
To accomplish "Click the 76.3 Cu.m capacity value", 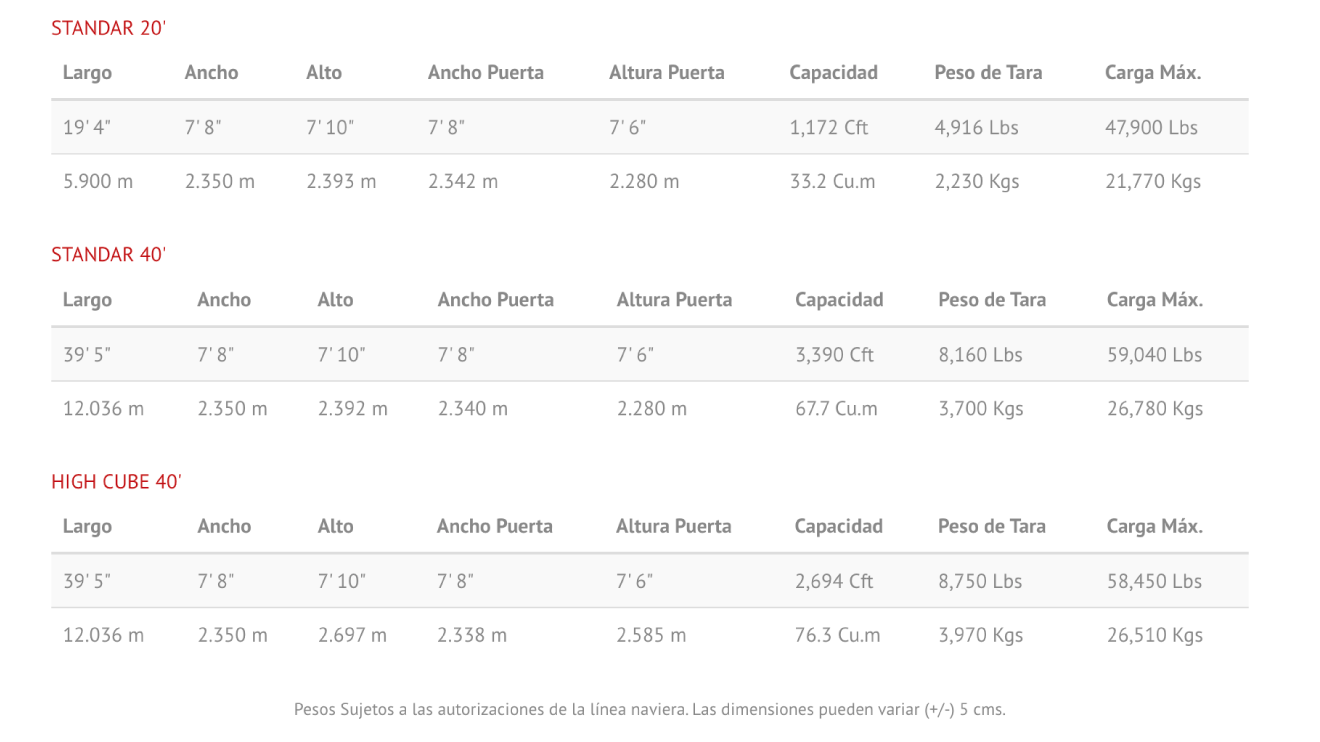I will pos(837,636).
